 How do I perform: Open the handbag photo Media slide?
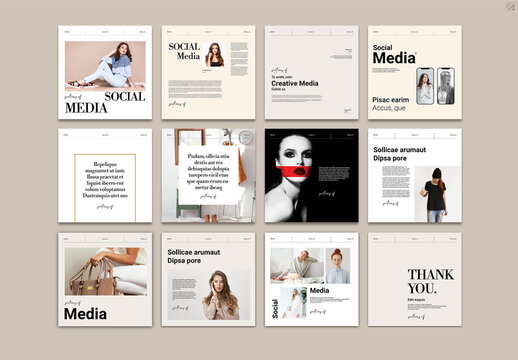click(x=105, y=279)
